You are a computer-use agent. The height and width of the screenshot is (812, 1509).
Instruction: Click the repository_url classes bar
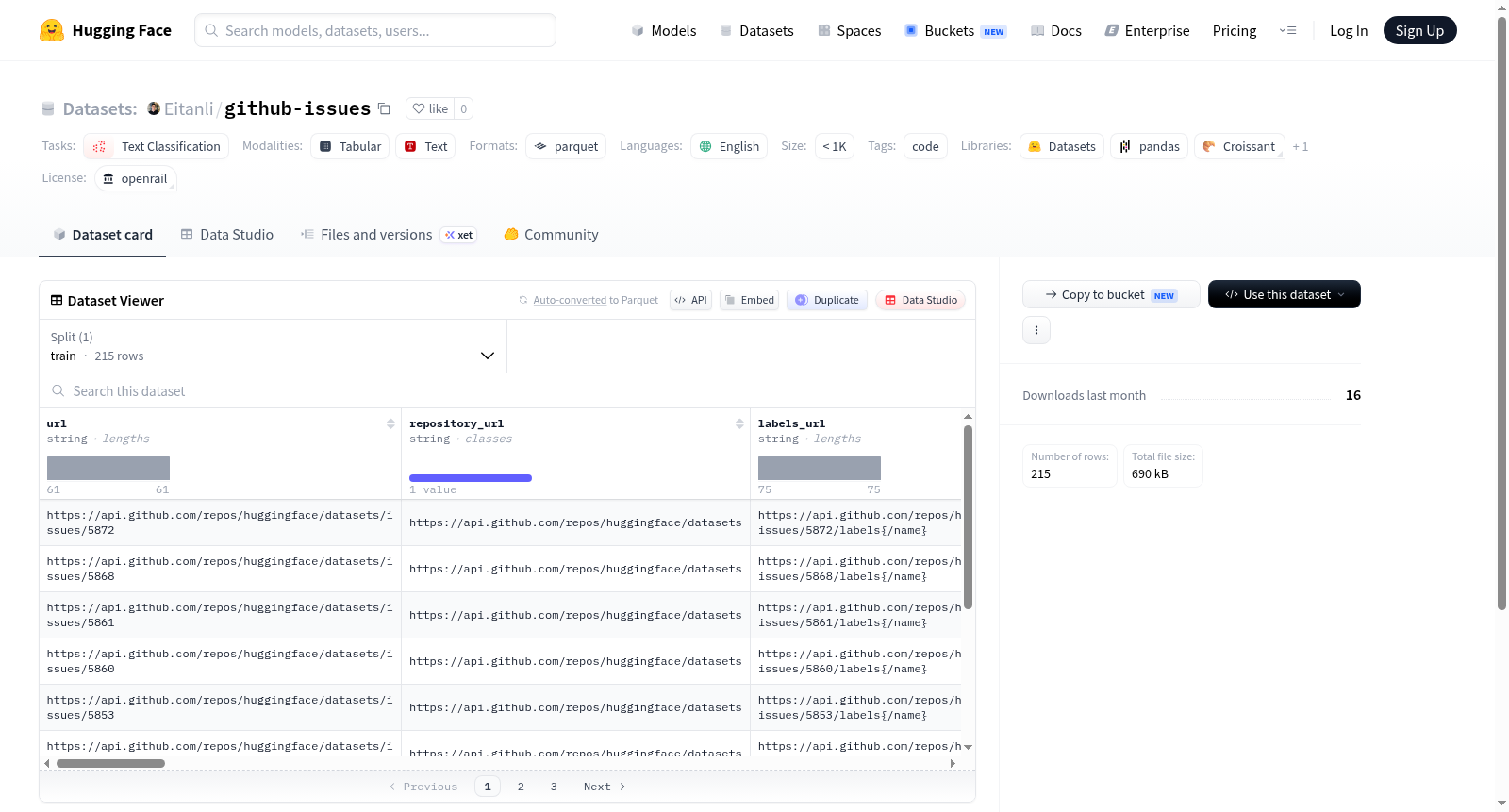(x=471, y=478)
